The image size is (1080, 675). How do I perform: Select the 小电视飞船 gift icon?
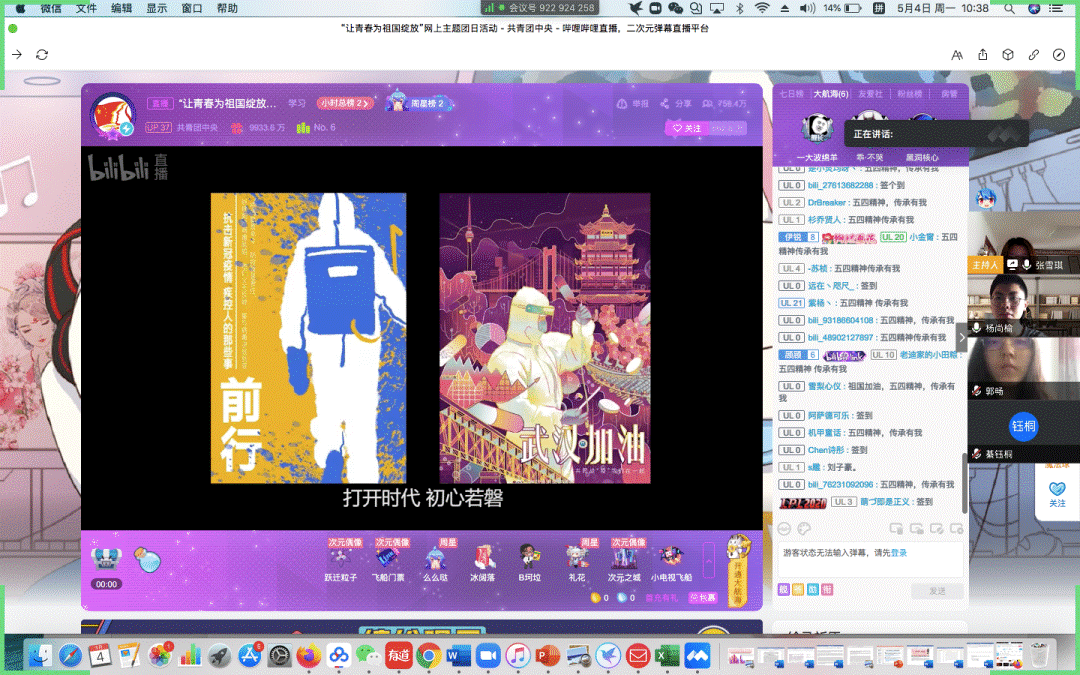671,558
